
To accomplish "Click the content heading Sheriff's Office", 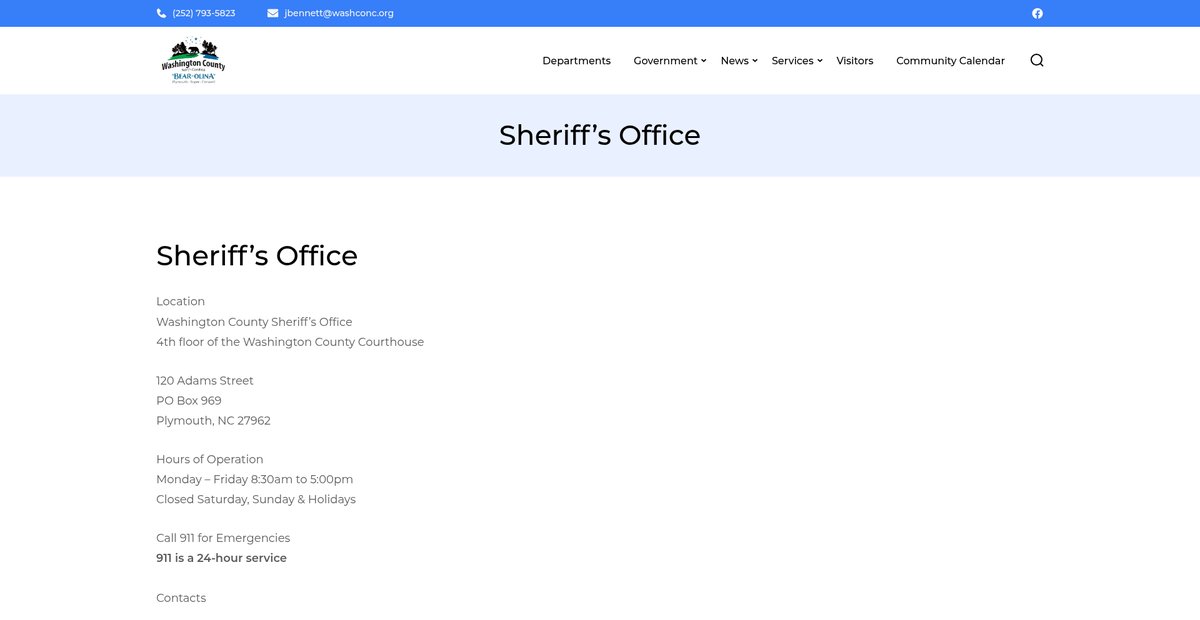I will (257, 256).
